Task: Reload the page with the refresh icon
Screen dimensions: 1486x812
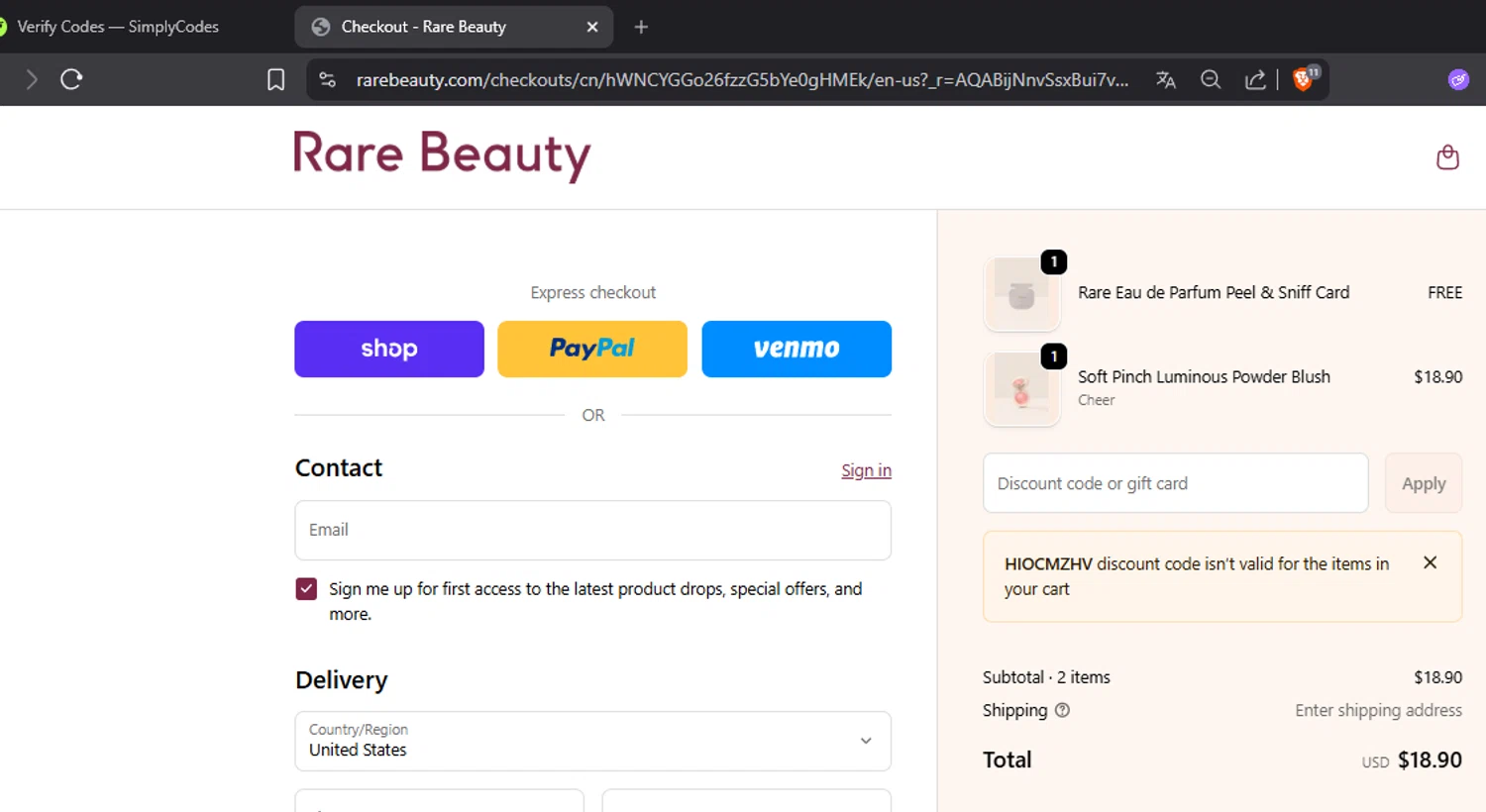Action: pos(71,79)
